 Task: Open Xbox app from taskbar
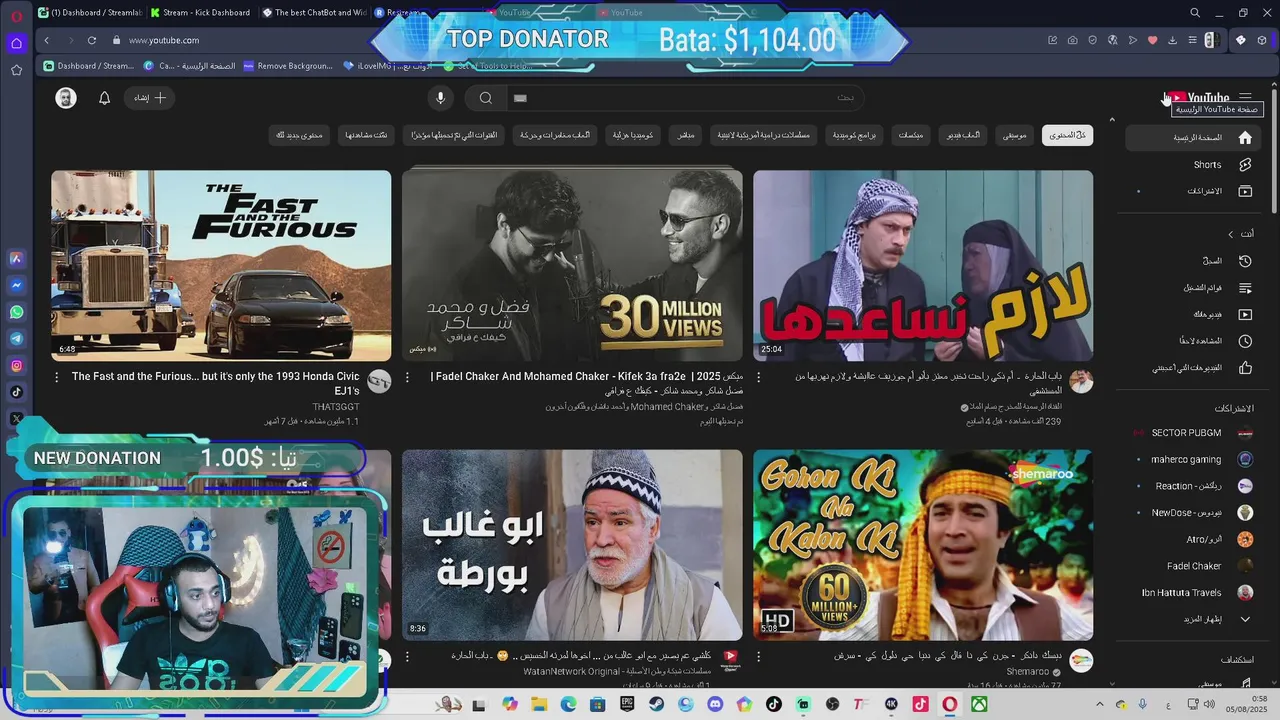(x=979, y=705)
